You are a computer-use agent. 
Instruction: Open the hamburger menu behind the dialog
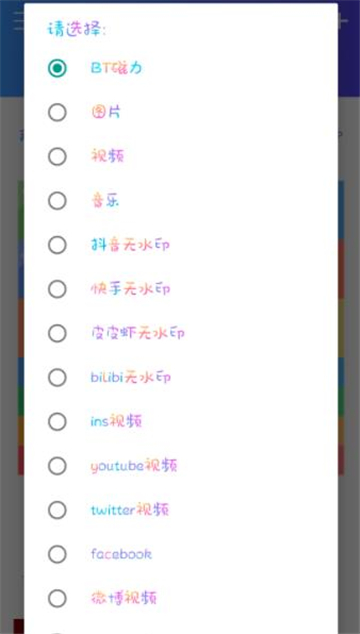[x=18, y=20]
